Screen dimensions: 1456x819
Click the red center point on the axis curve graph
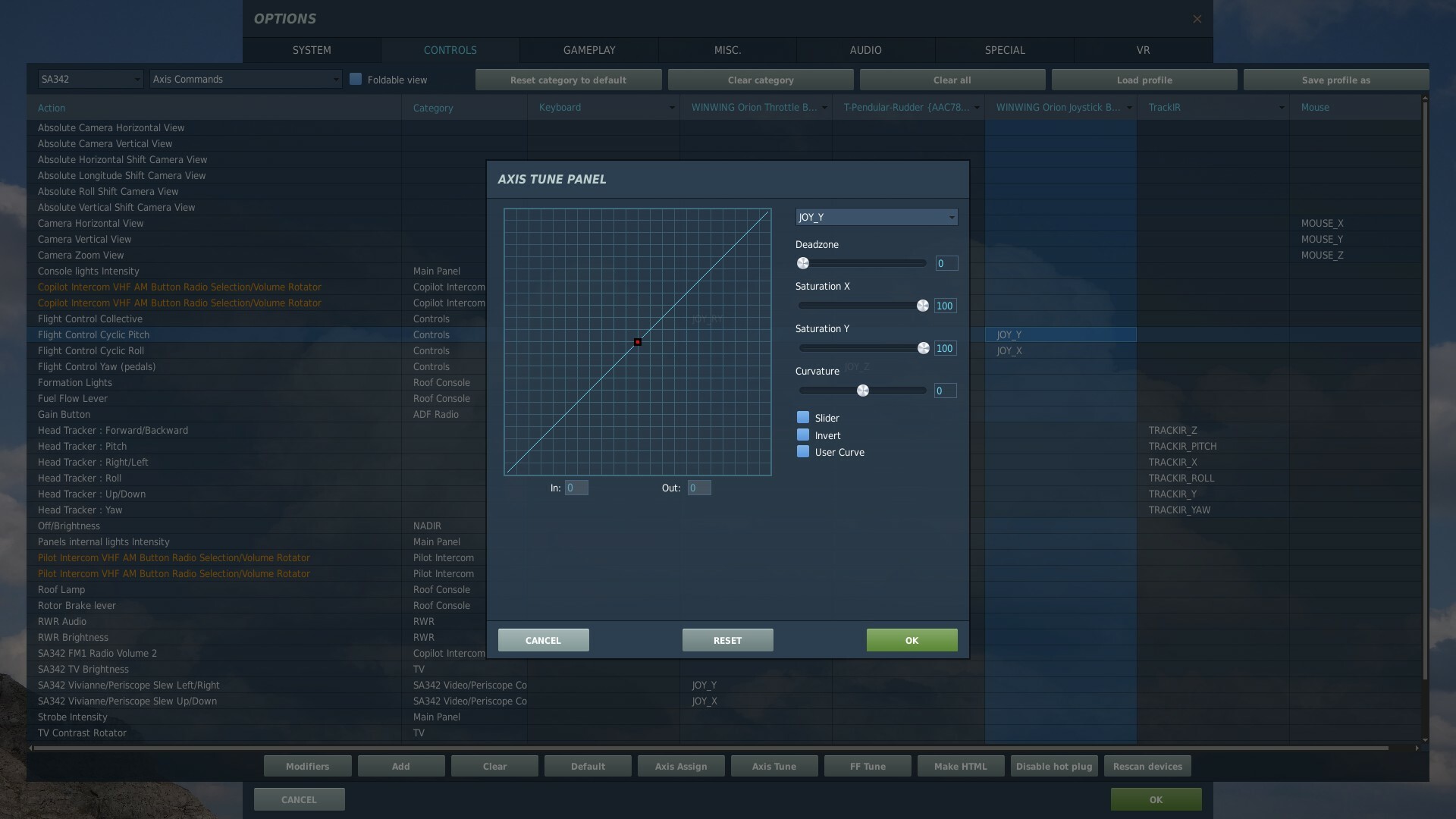(x=638, y=342)
